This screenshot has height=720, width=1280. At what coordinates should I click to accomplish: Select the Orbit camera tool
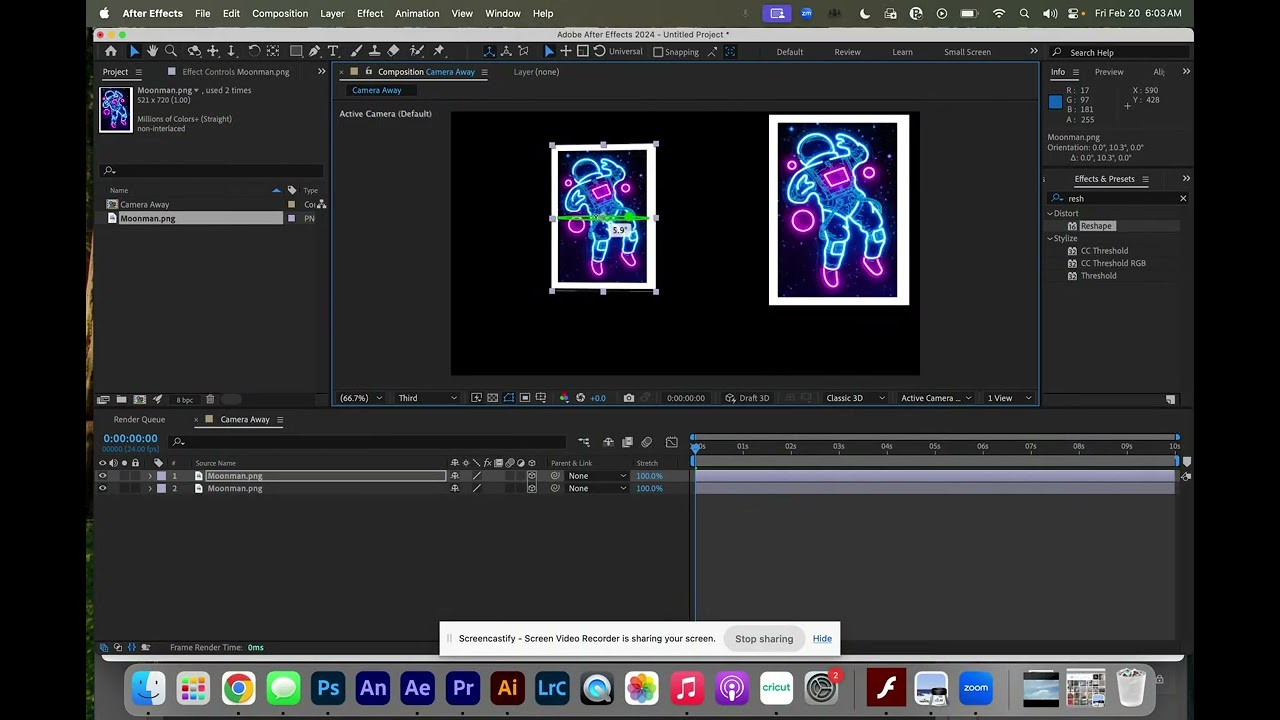point(194,51)
